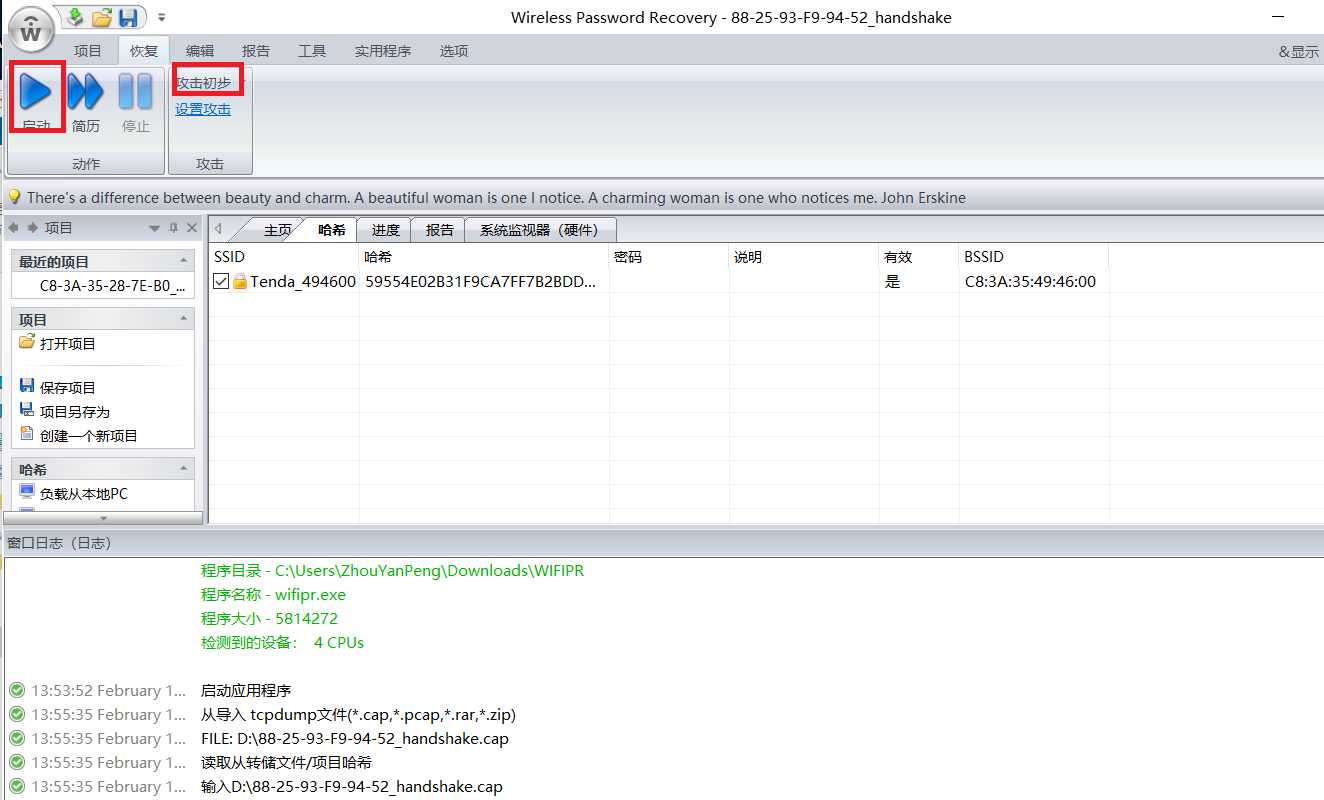Open the 选项 ribbon tab
1324x800 pixels.
coord(454,51)
